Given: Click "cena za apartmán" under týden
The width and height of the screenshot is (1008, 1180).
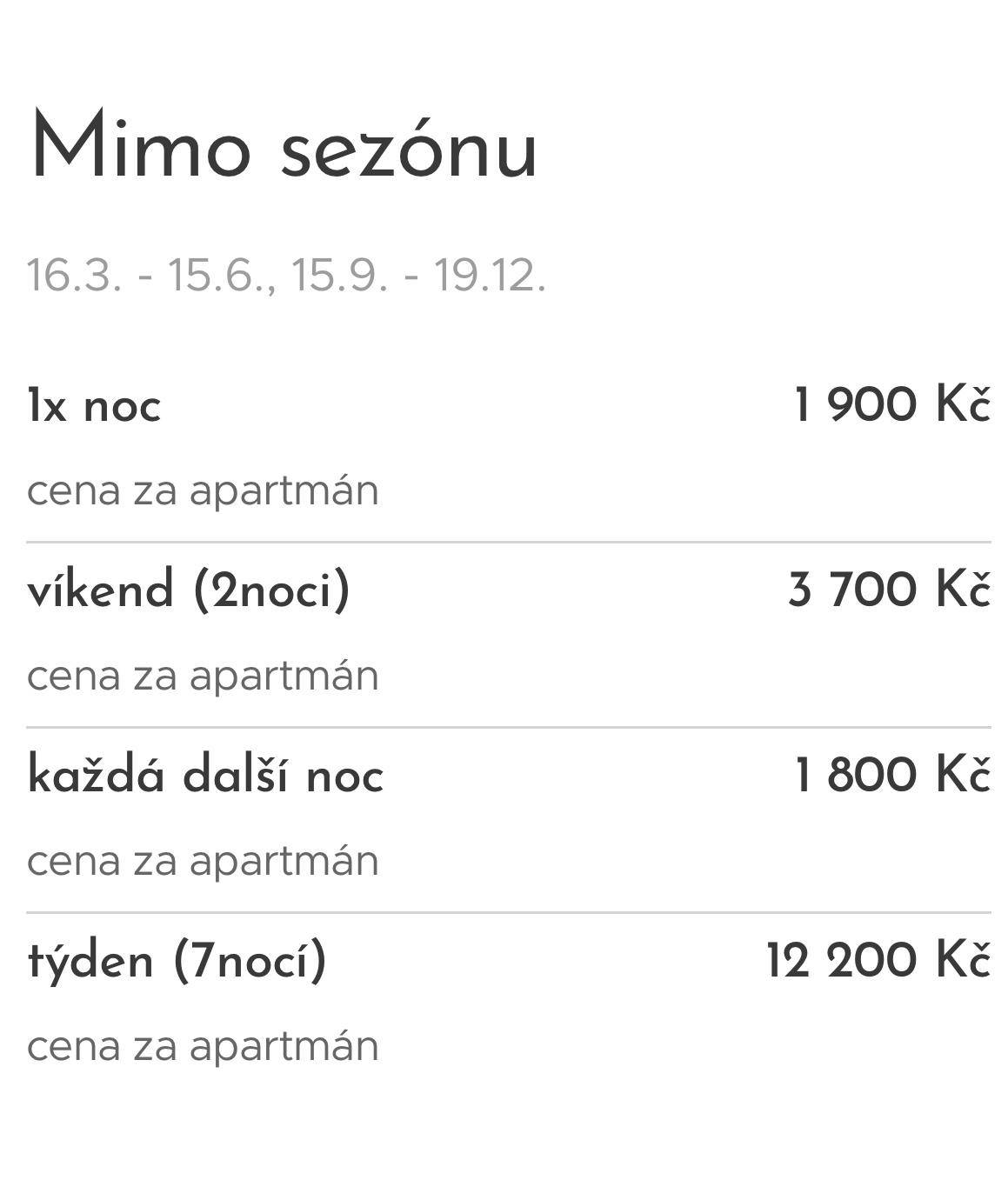Looking at the screenshot, I should click(203, 1046).
